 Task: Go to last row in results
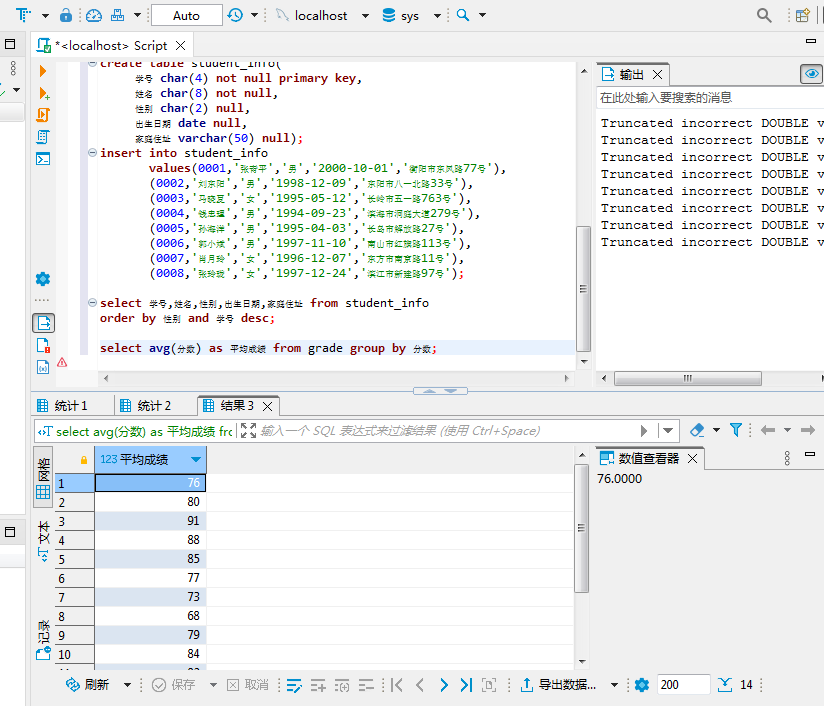[465, 685]
